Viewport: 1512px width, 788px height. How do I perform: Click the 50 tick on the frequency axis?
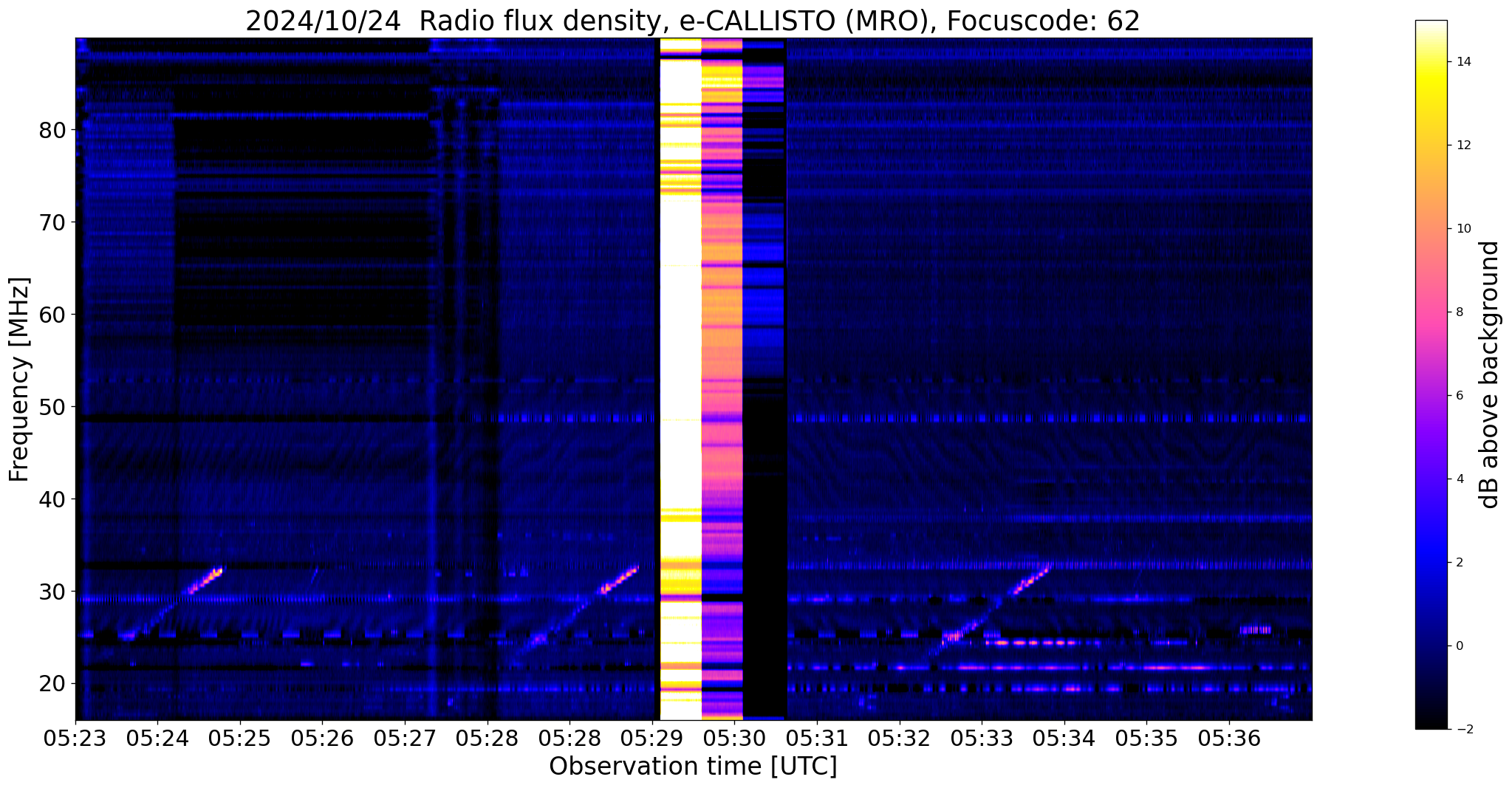pyautogui.click(x=53, y=407)
